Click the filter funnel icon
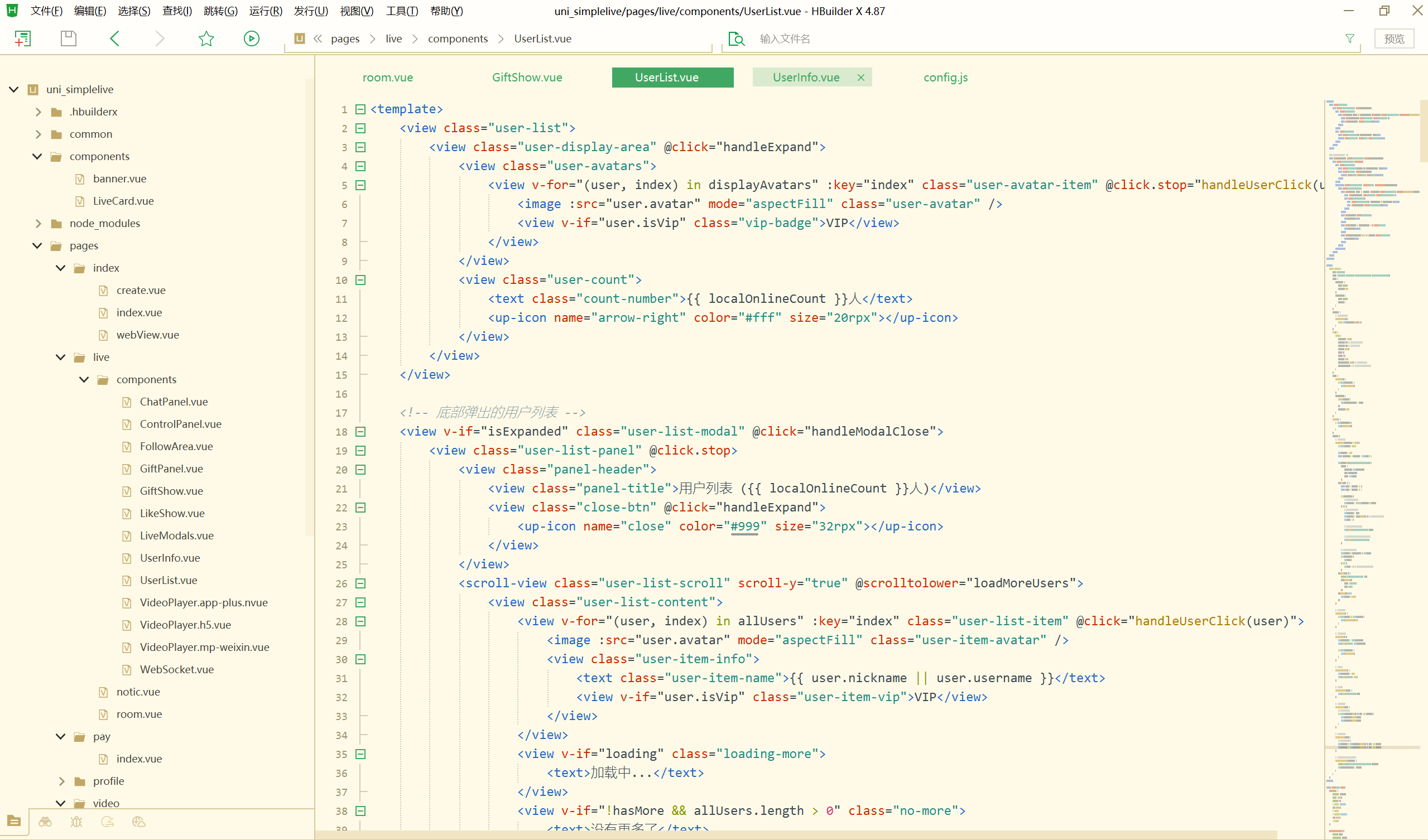 coord(1350,38)
